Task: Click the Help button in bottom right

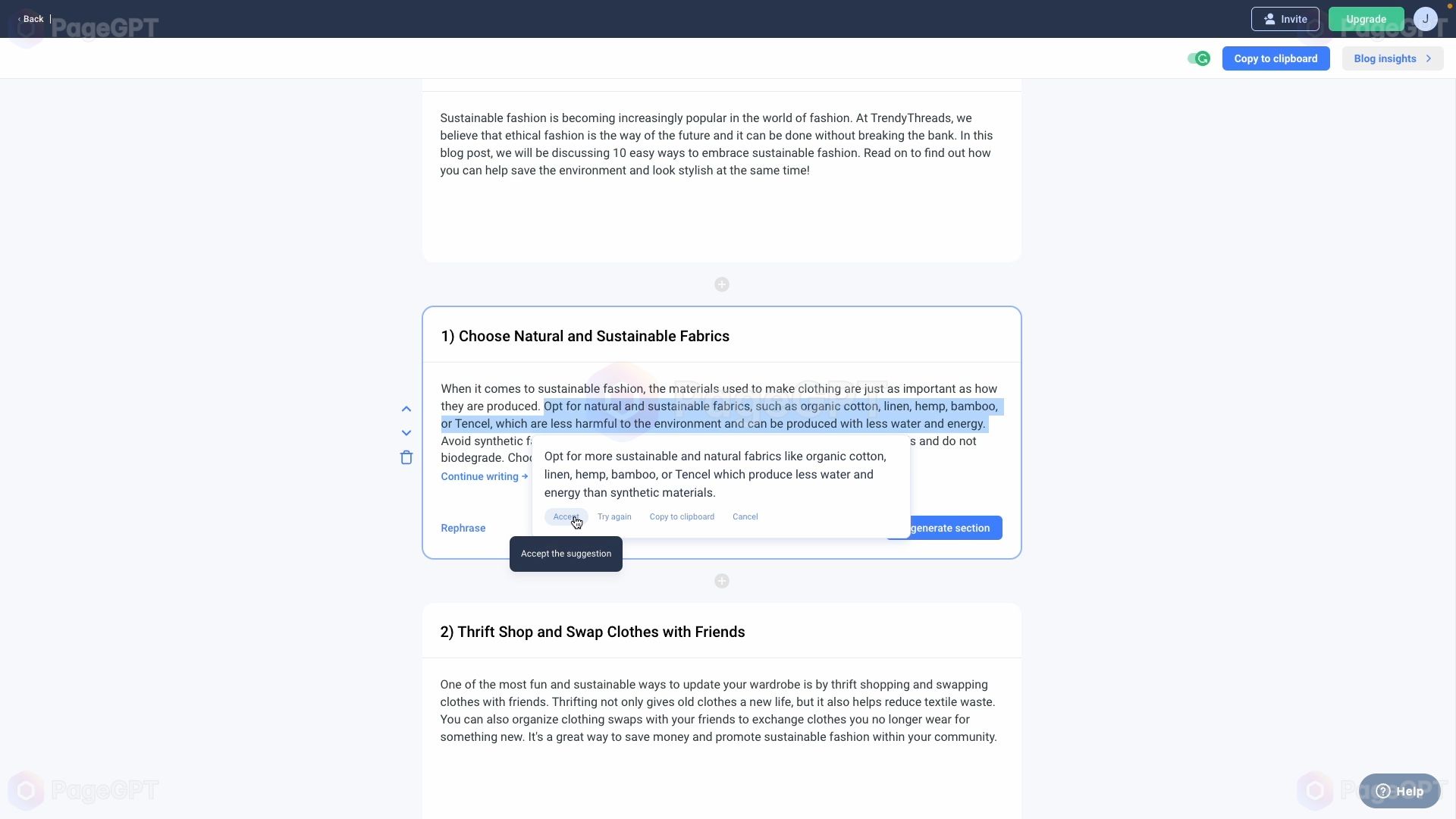Action: coord(1399,791)
